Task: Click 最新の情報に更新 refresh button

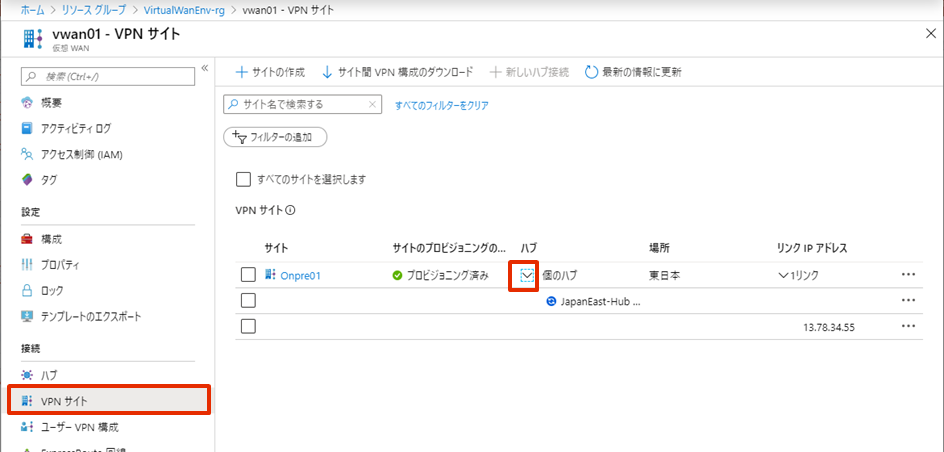Action: pyautogui.click(x=633, y=72)
